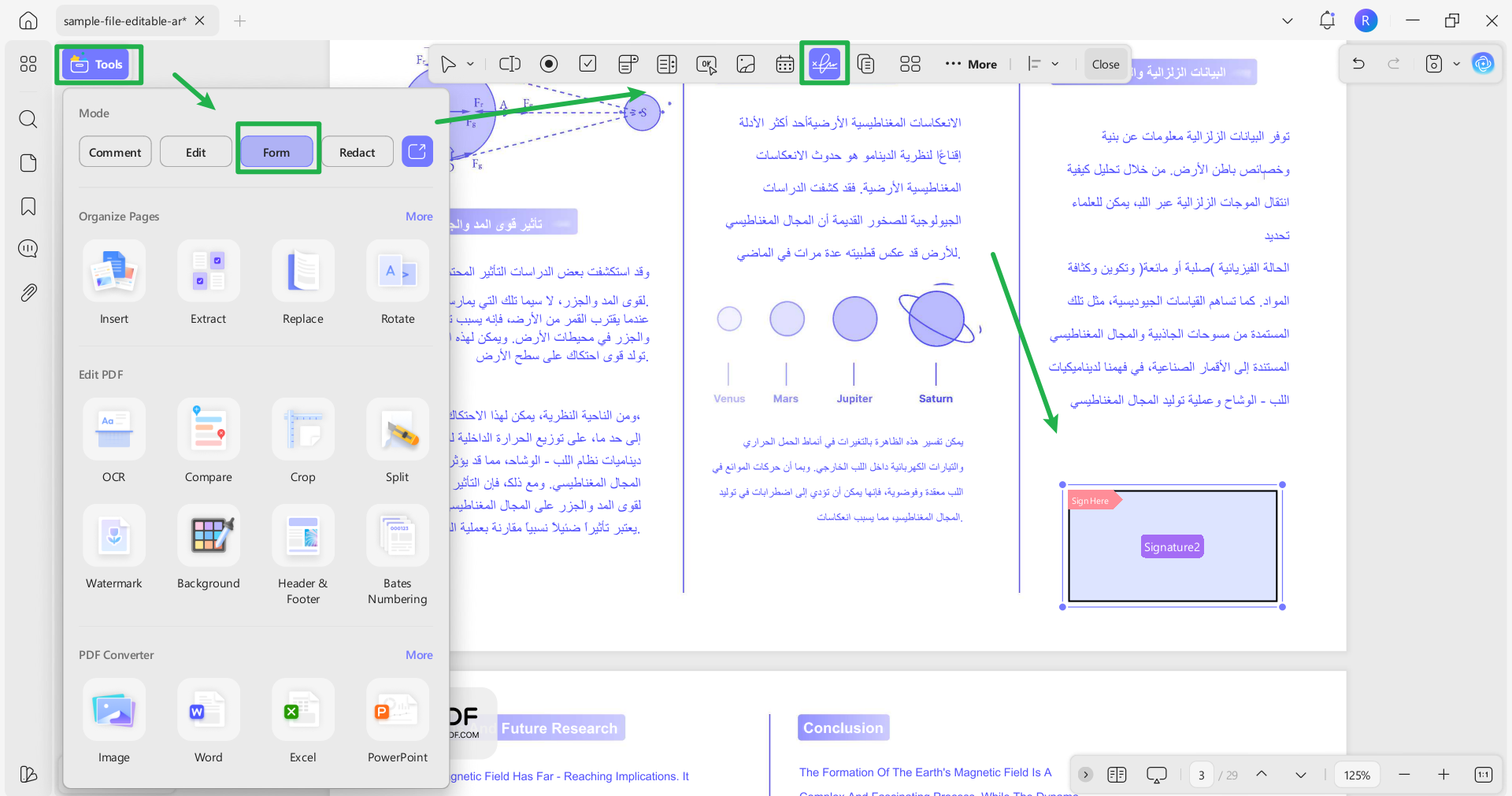Open the Insert pages tool
Screen dimensions: 1512x796
(114, 283)
